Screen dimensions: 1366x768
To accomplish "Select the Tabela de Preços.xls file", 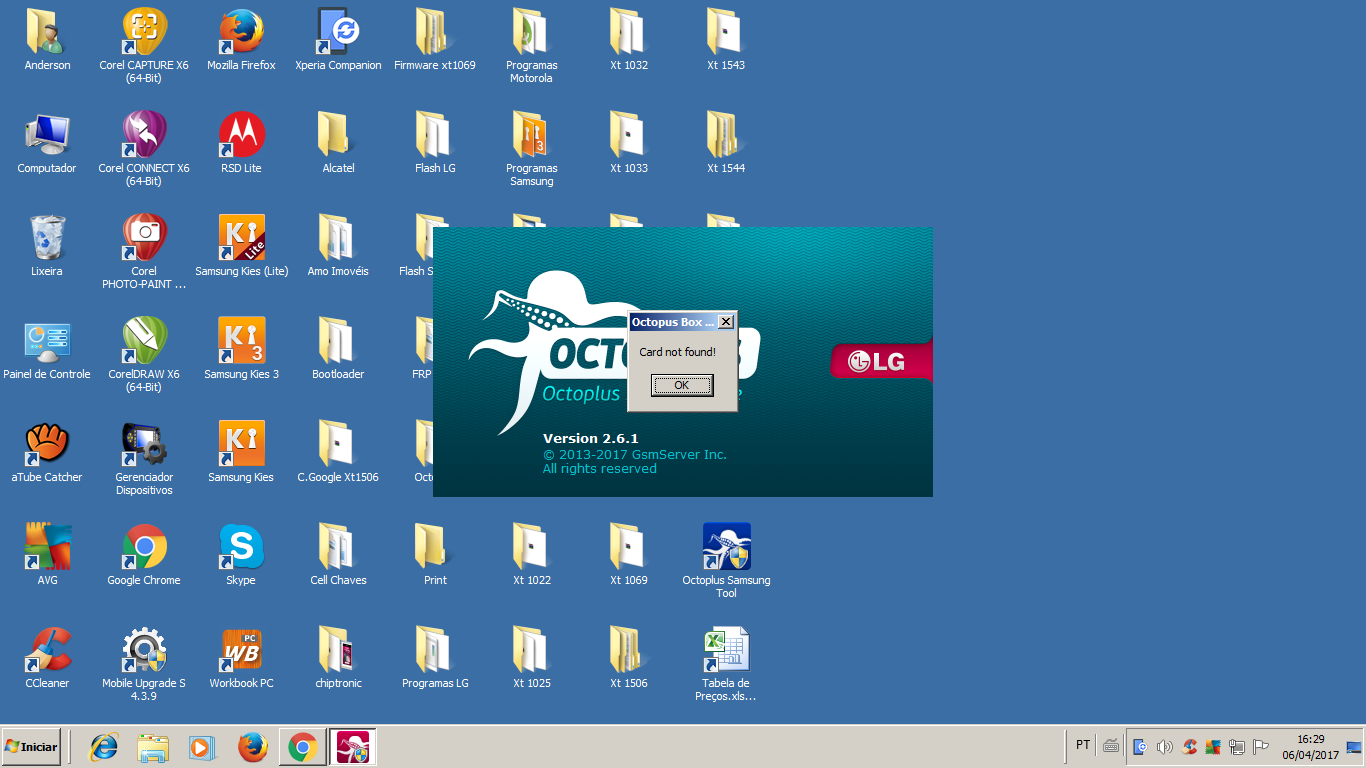I will pyautogui.click(x=727, y=664).
